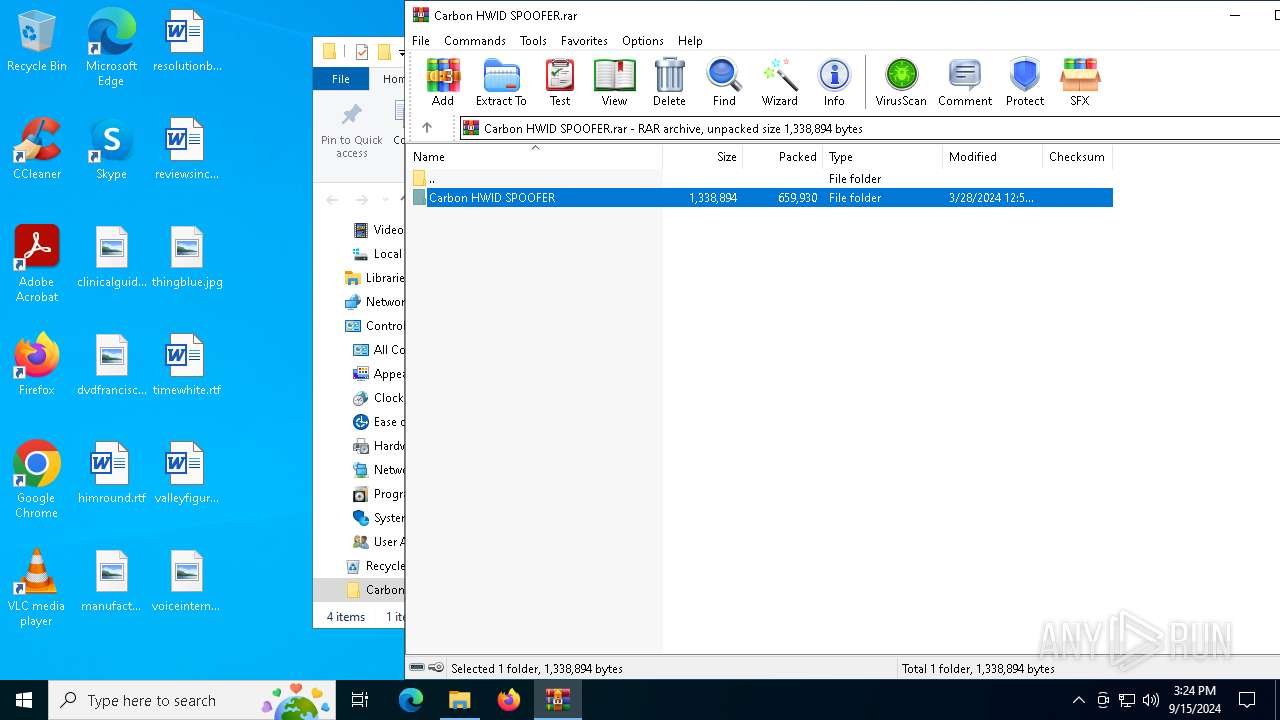The image size is (1280, 720).
Task: Click WinRAR icon on taskbar
Action: (x=557, y=700)
